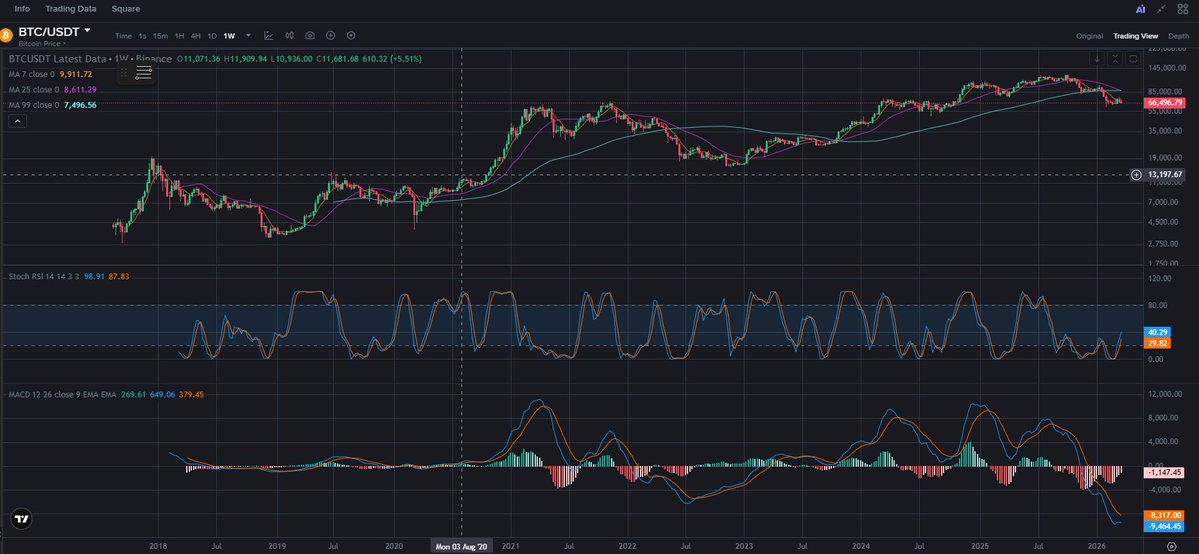Image resolution: width=1199 pixels, height=554 pixels.
Task: Click the 2018 label on time axis
Action: [x=158, y=546]
